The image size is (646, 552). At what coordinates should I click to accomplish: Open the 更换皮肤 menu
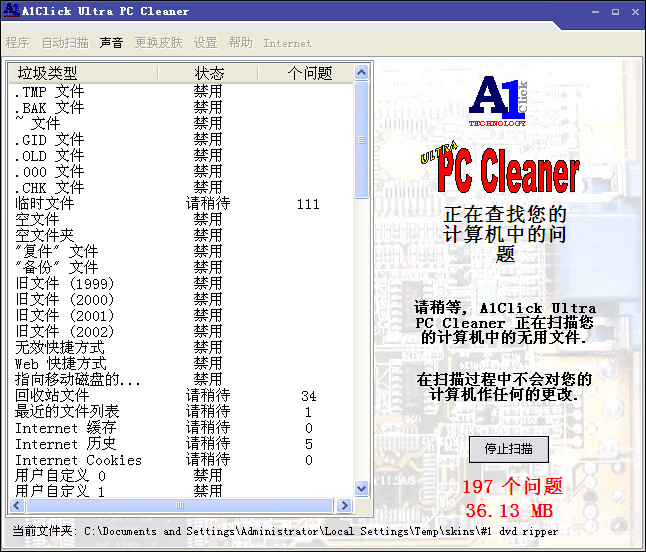(158, 43)
